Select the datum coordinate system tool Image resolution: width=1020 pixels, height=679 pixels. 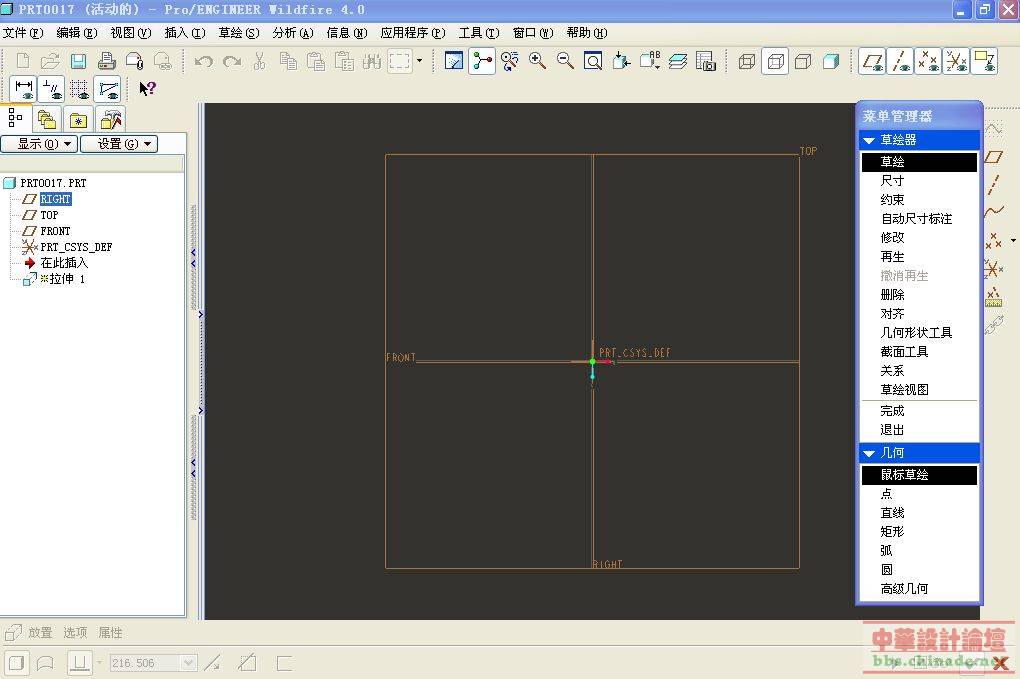tap(993, 269)
